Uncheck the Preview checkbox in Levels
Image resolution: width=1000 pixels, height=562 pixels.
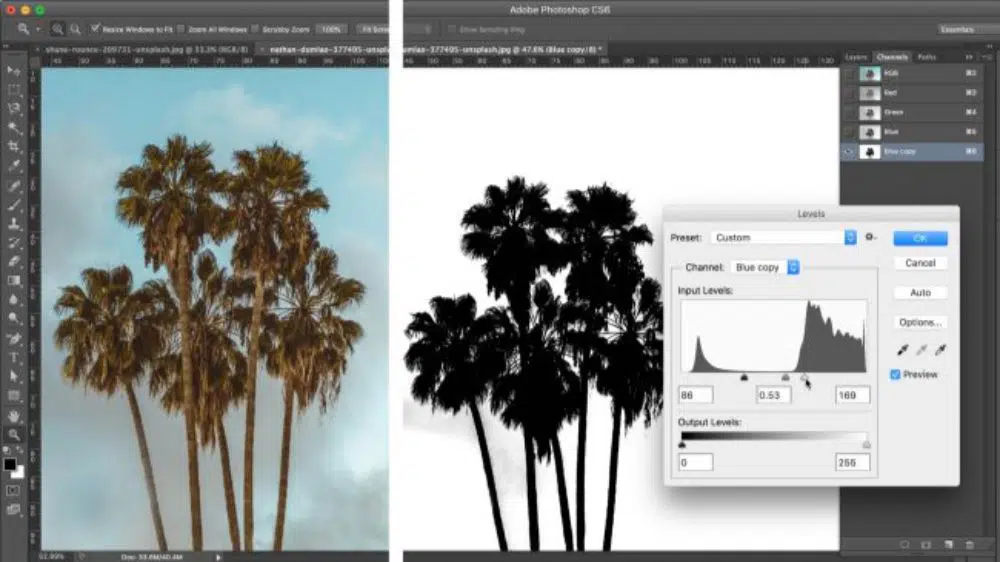coord(896,374)
